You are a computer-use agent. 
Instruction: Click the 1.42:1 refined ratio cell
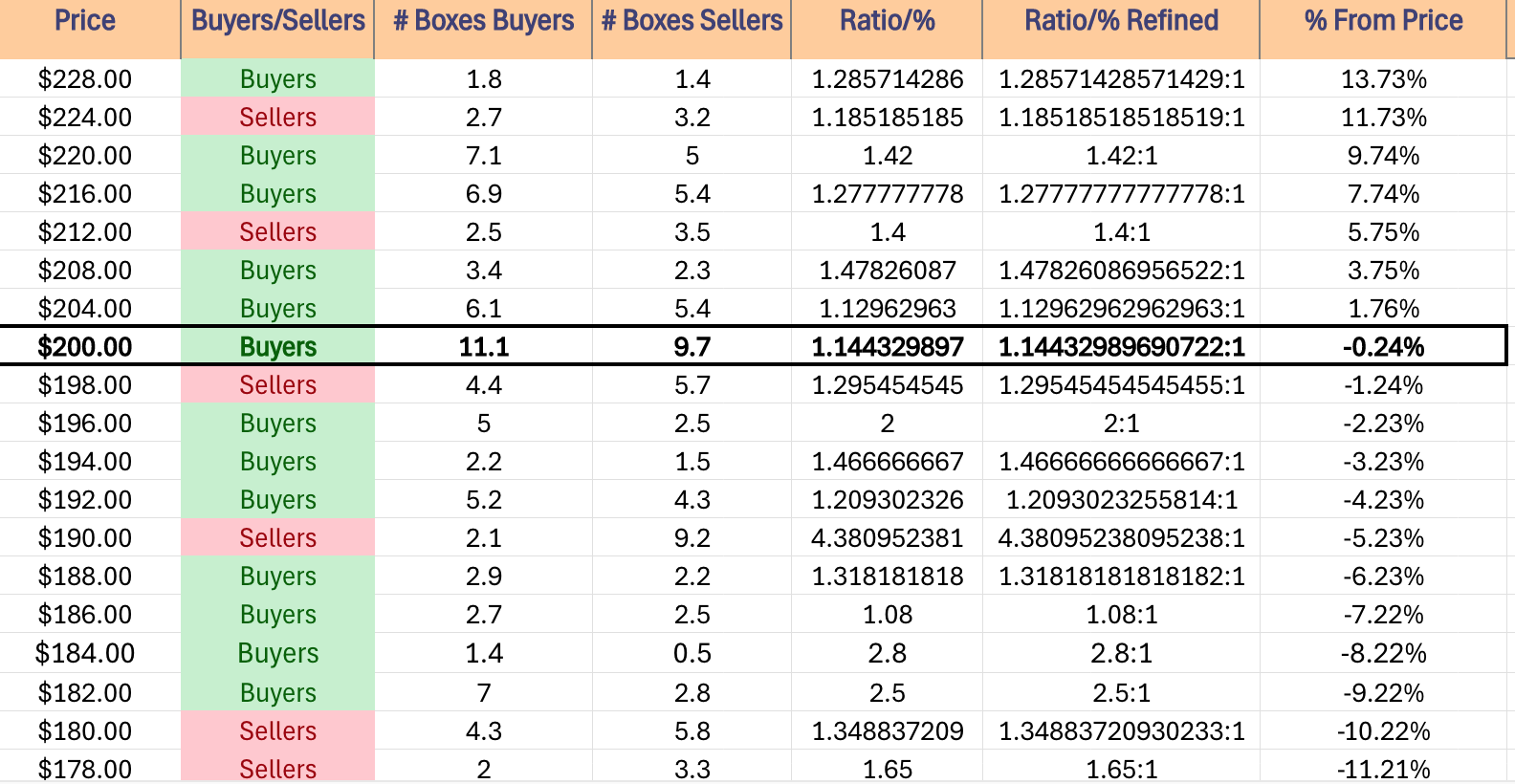coord(1121,155)
